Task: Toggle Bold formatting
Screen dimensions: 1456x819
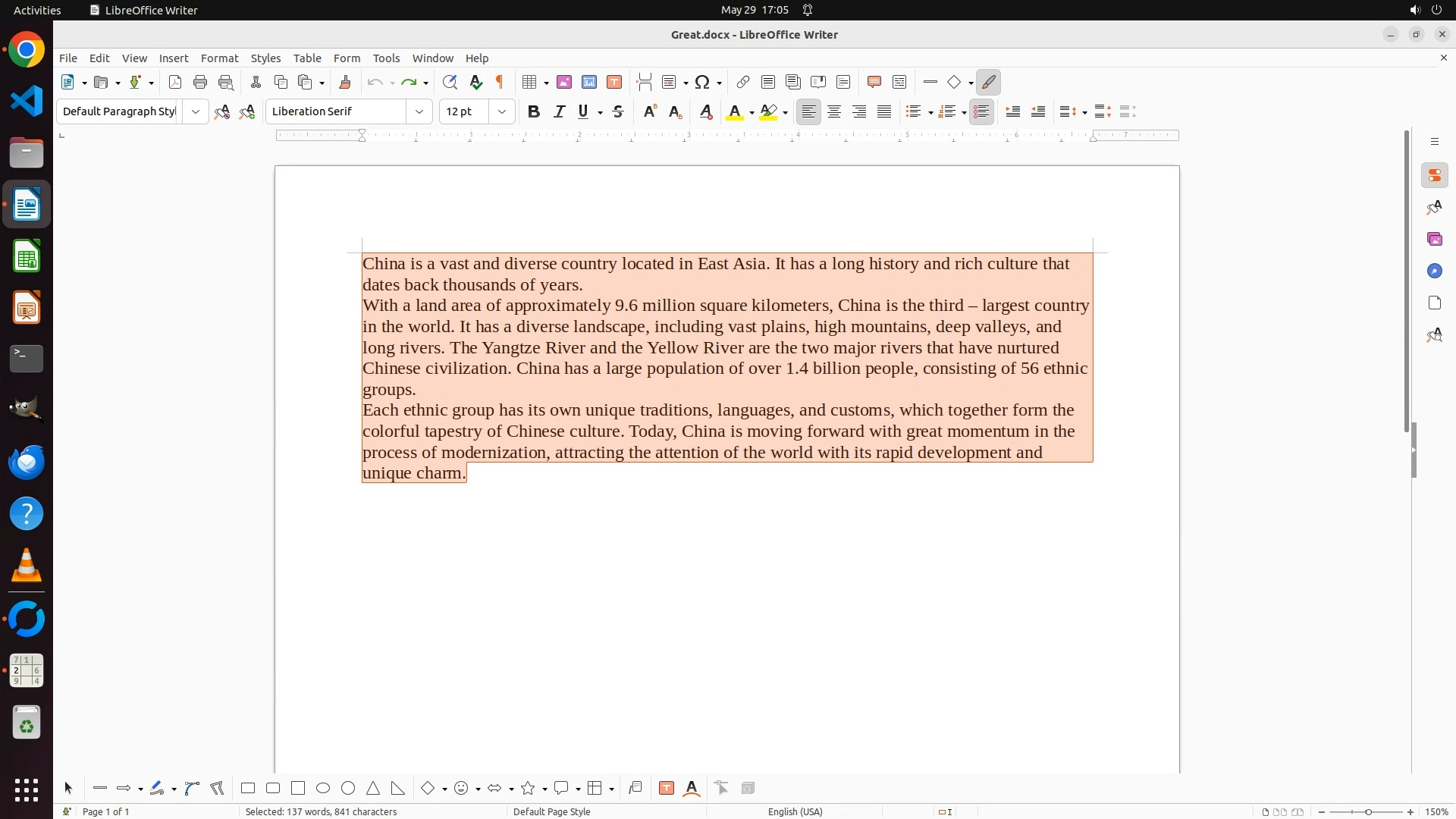Action: pos(534,111)
